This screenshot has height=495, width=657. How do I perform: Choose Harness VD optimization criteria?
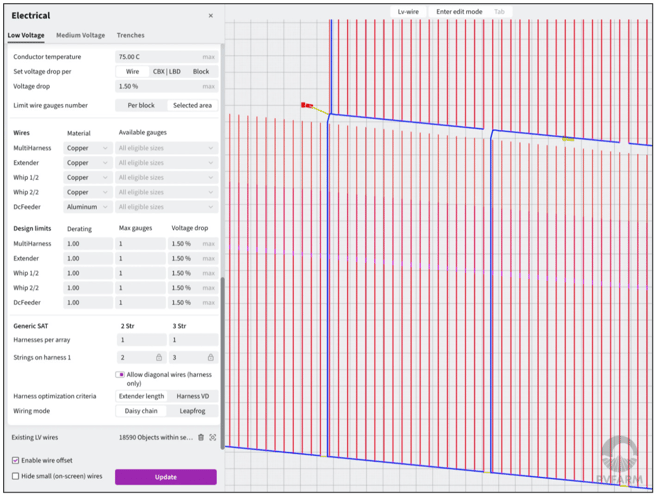[193, 396]
